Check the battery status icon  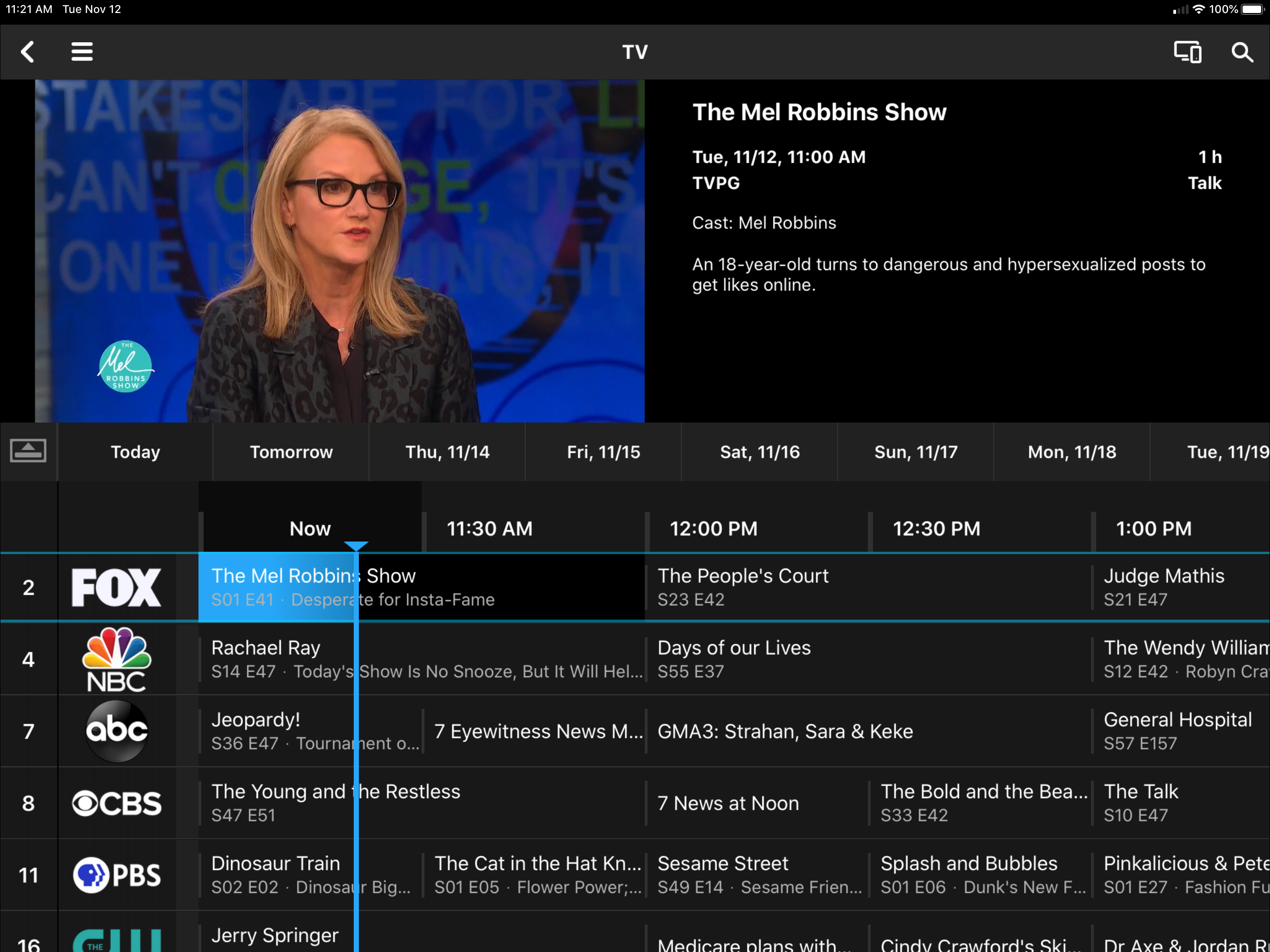point(1253,9)
